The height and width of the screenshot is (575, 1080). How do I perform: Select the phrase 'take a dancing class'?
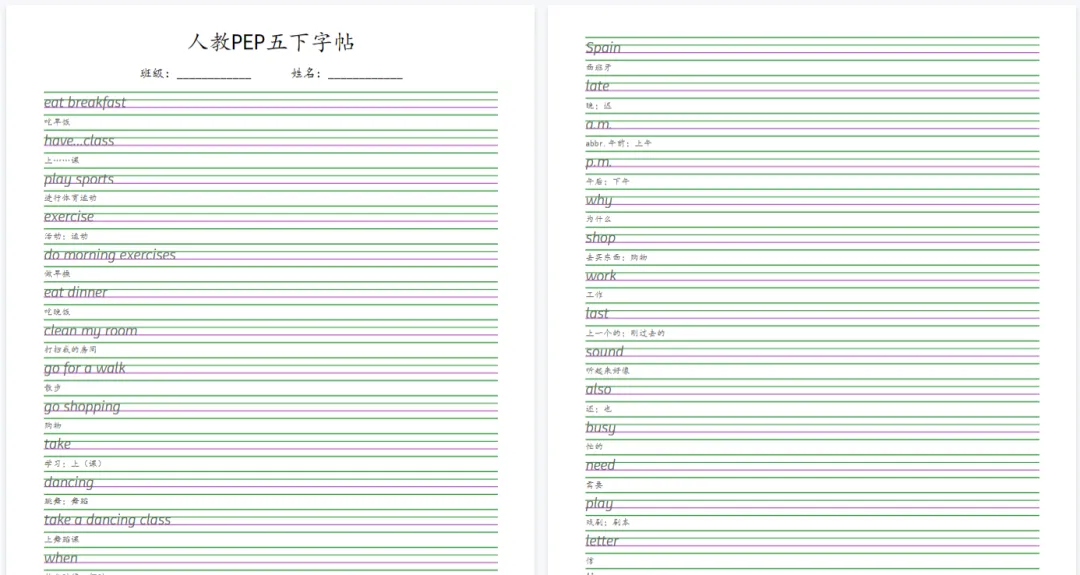point(107,520)
